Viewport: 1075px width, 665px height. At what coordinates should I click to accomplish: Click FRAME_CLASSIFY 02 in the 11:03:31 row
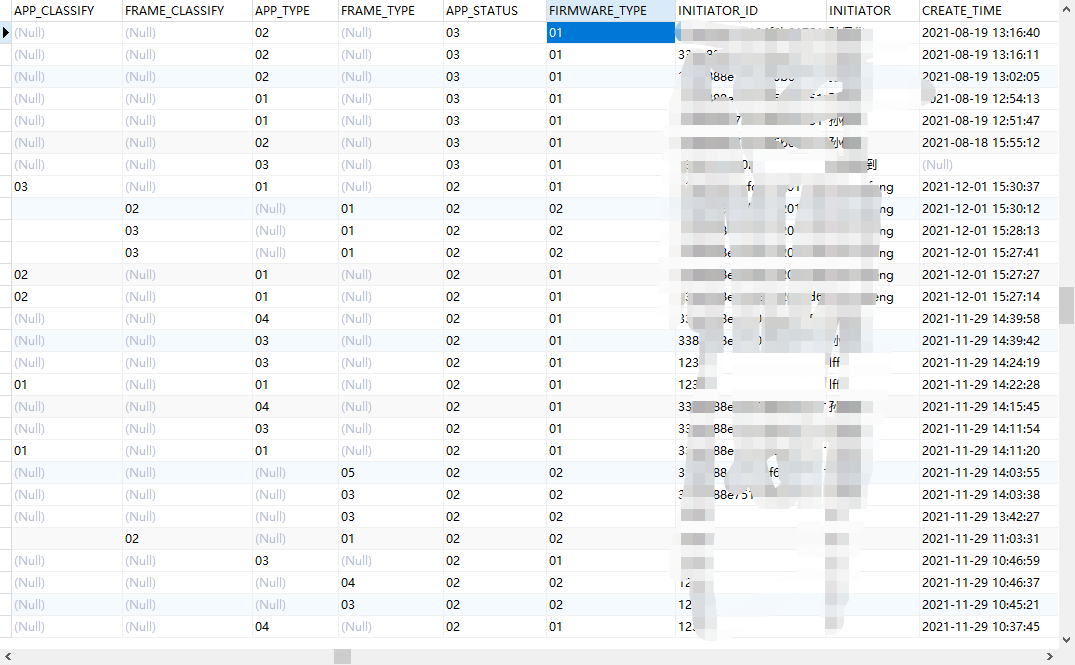point(187,538)
